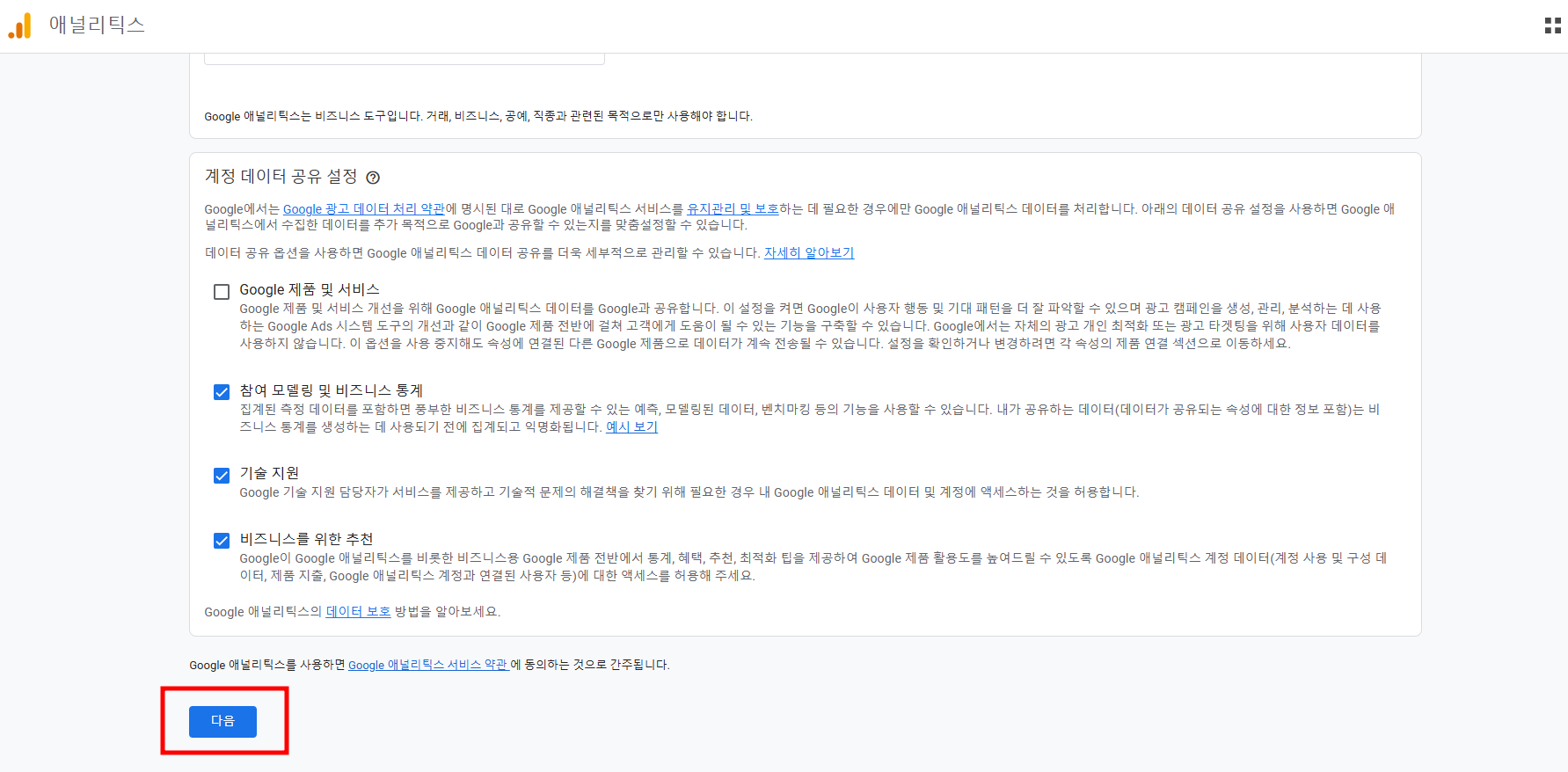The width and height of the screenshot is (1568, 772).
Task: Open Google 애널리틱스 서비스 약관 link
Action: coord(428,666)
